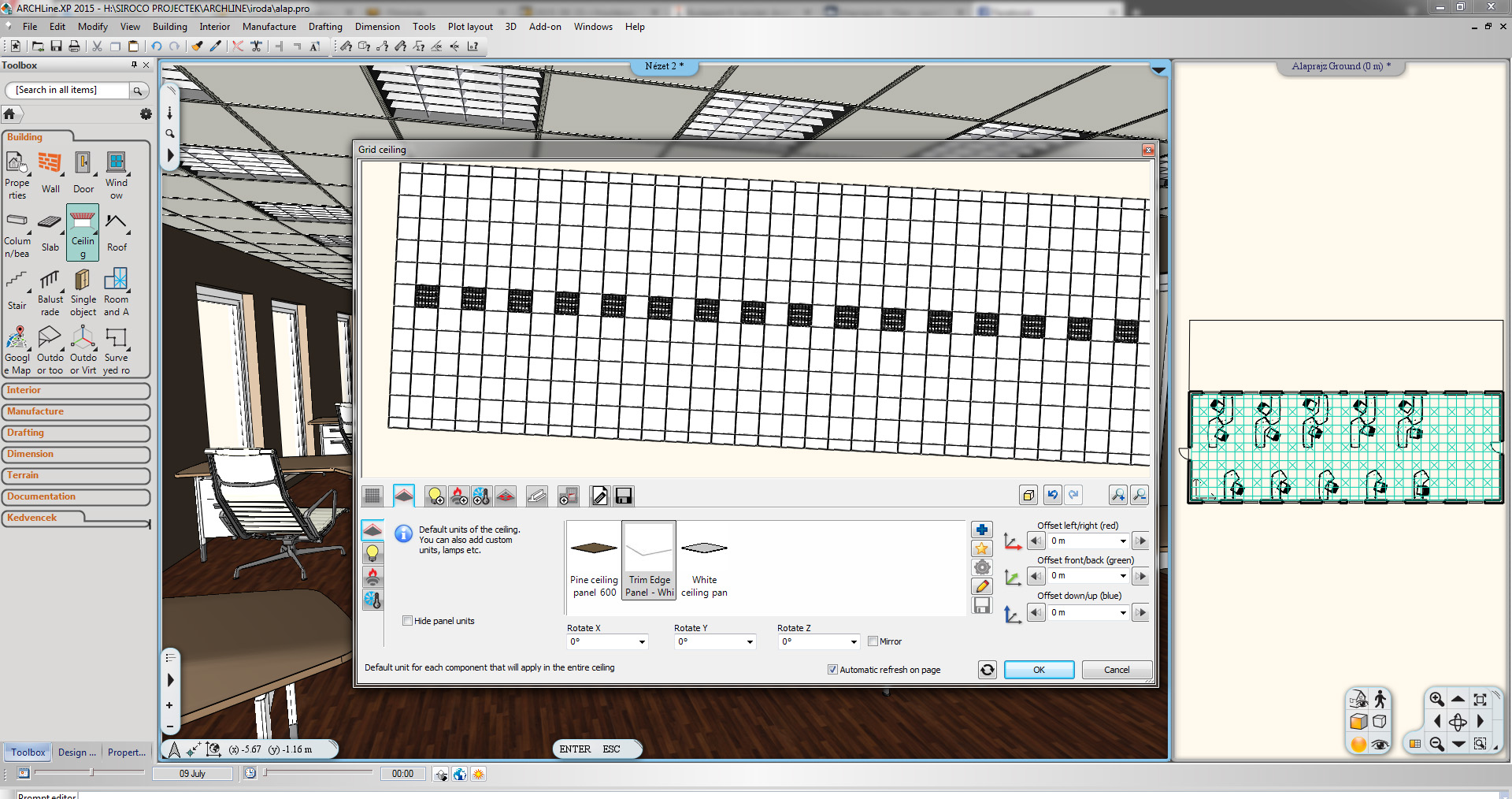Select the Wall tool in Toolbox

point(50,172)
